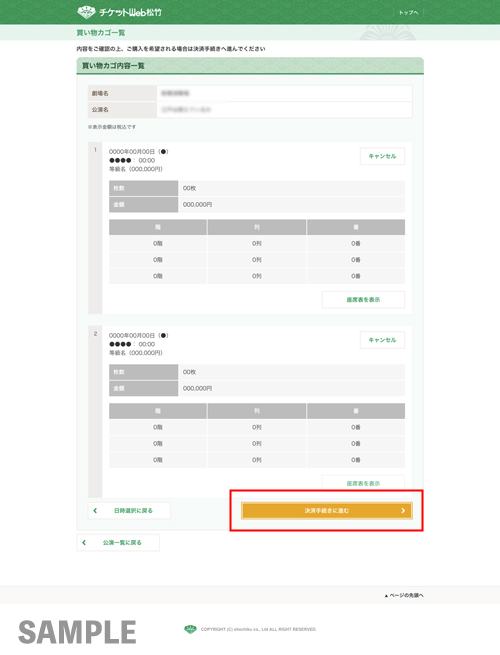Select the 列 column header in second table
500x655 pixels.
pyautogui.click(x=256, y=411)
